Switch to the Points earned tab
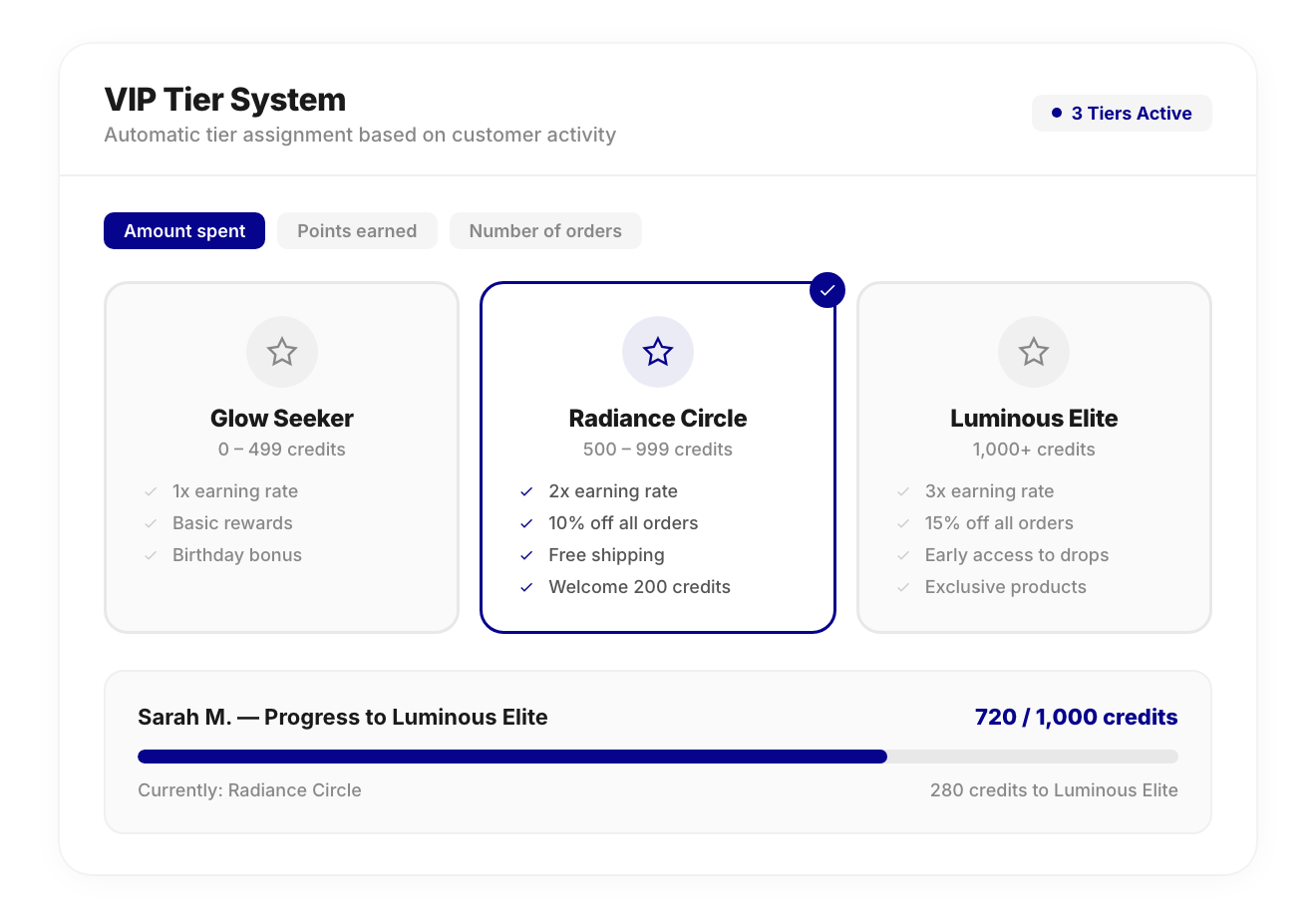The height and width of the screenshot is (917, 1316). coord(357,230)
